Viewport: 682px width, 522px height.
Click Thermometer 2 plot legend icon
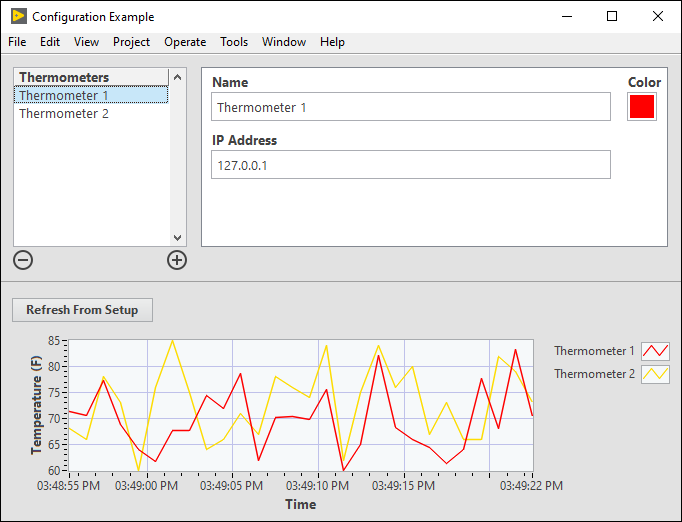pyautogui.click(x=655, y=374)
